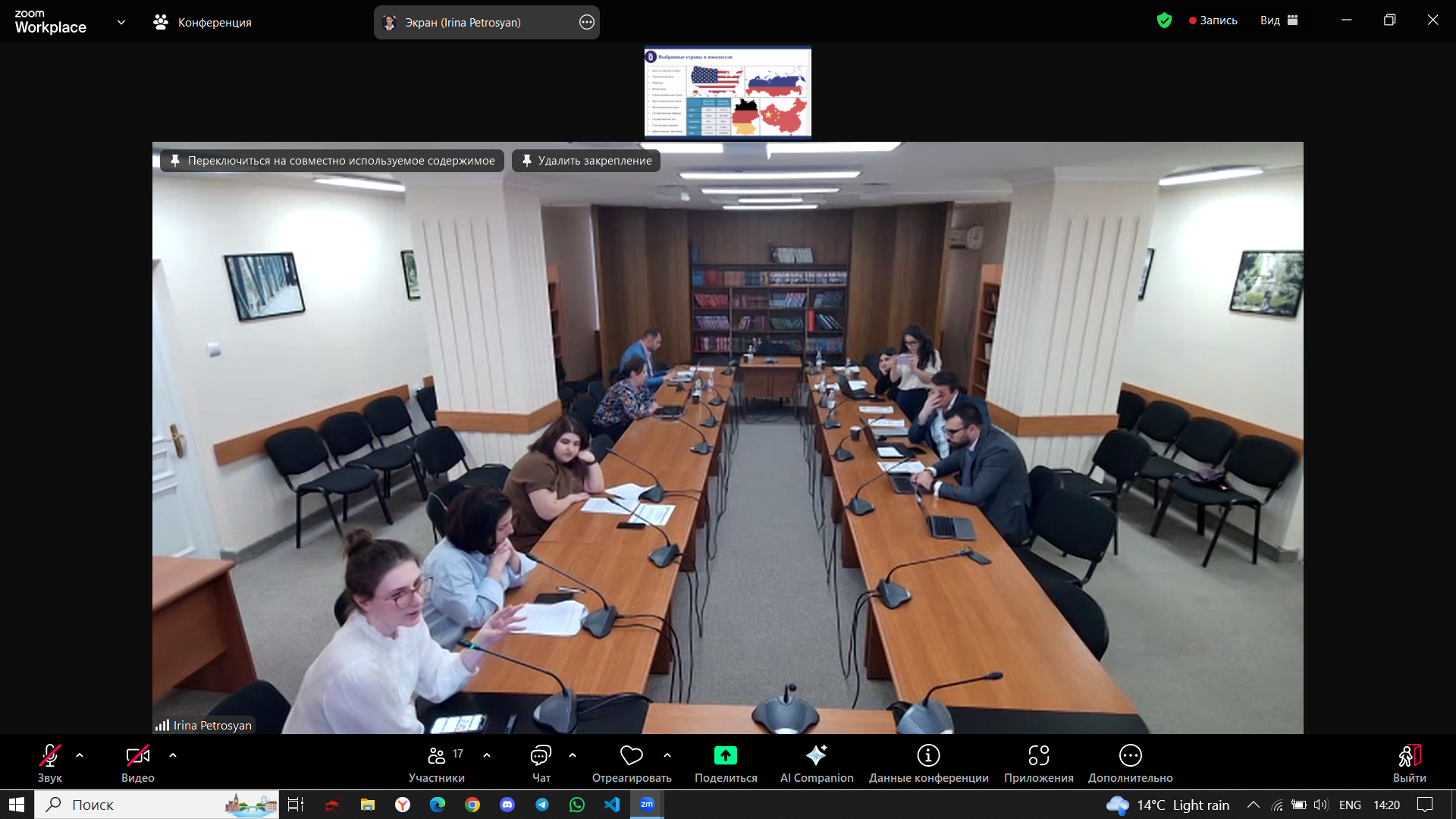
Task: Expand Zoom Workplace dropdown chevron
Action: coord(121,22)
